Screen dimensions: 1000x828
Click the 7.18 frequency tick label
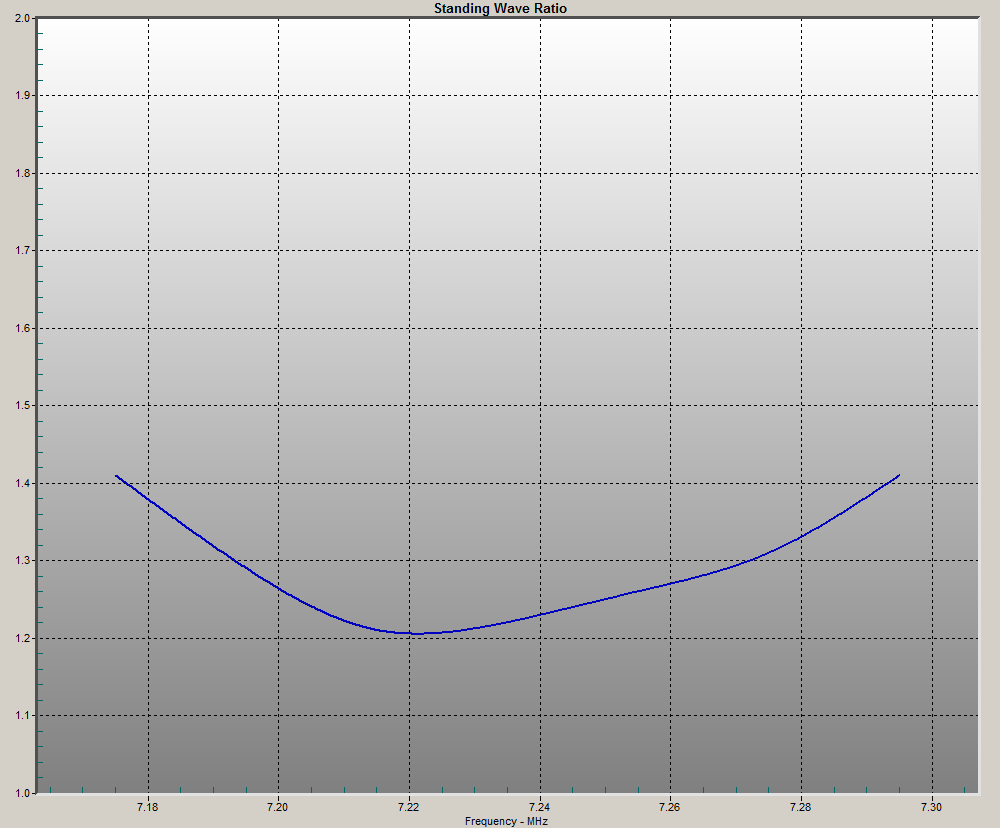coord(147,807)
